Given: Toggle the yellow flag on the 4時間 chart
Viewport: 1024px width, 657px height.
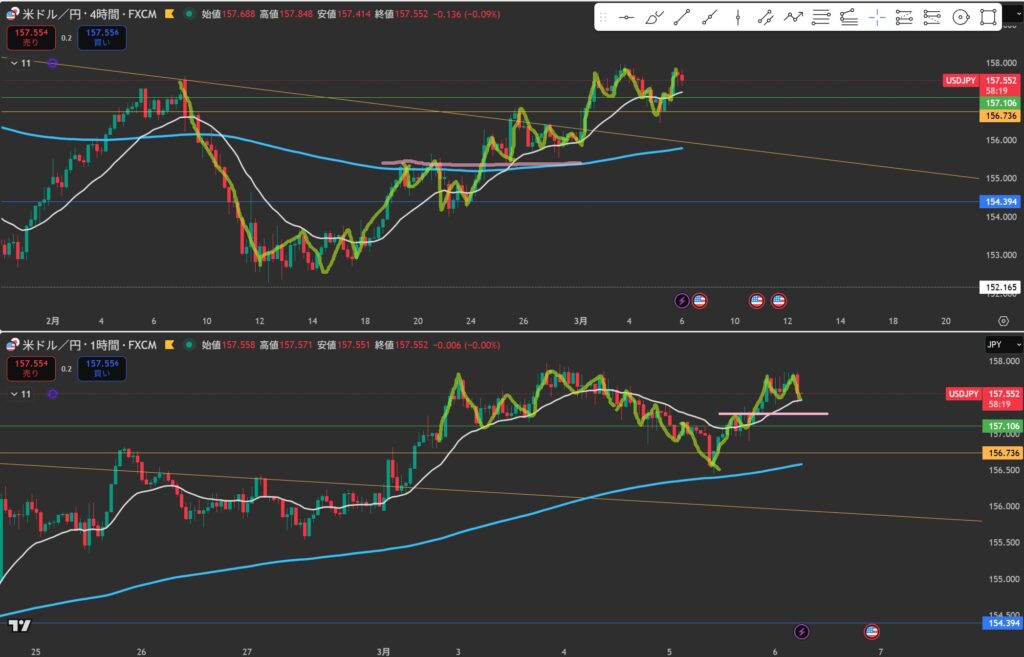Looking at the screenshot, I should [x=167, y=14].
